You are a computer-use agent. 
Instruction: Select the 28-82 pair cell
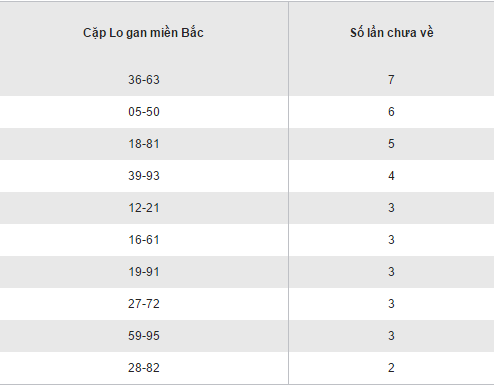[144, 368]
